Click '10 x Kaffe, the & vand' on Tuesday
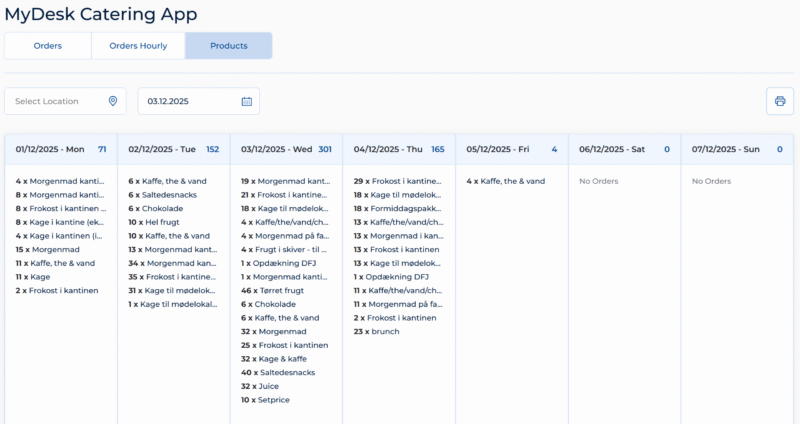Screen dimensions: 800x424 [x=169, y=236]
